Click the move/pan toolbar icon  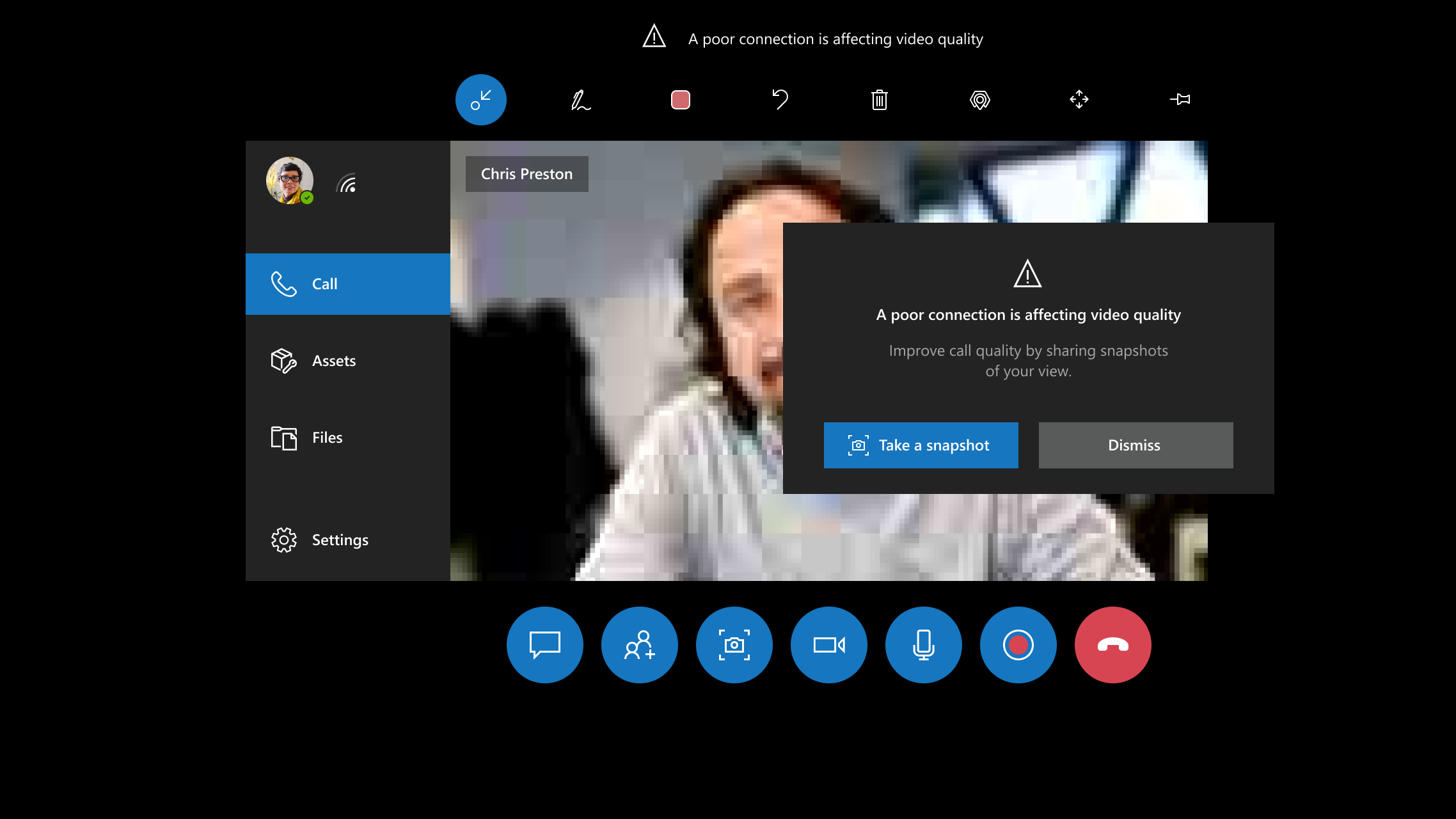pos(1079,99)
